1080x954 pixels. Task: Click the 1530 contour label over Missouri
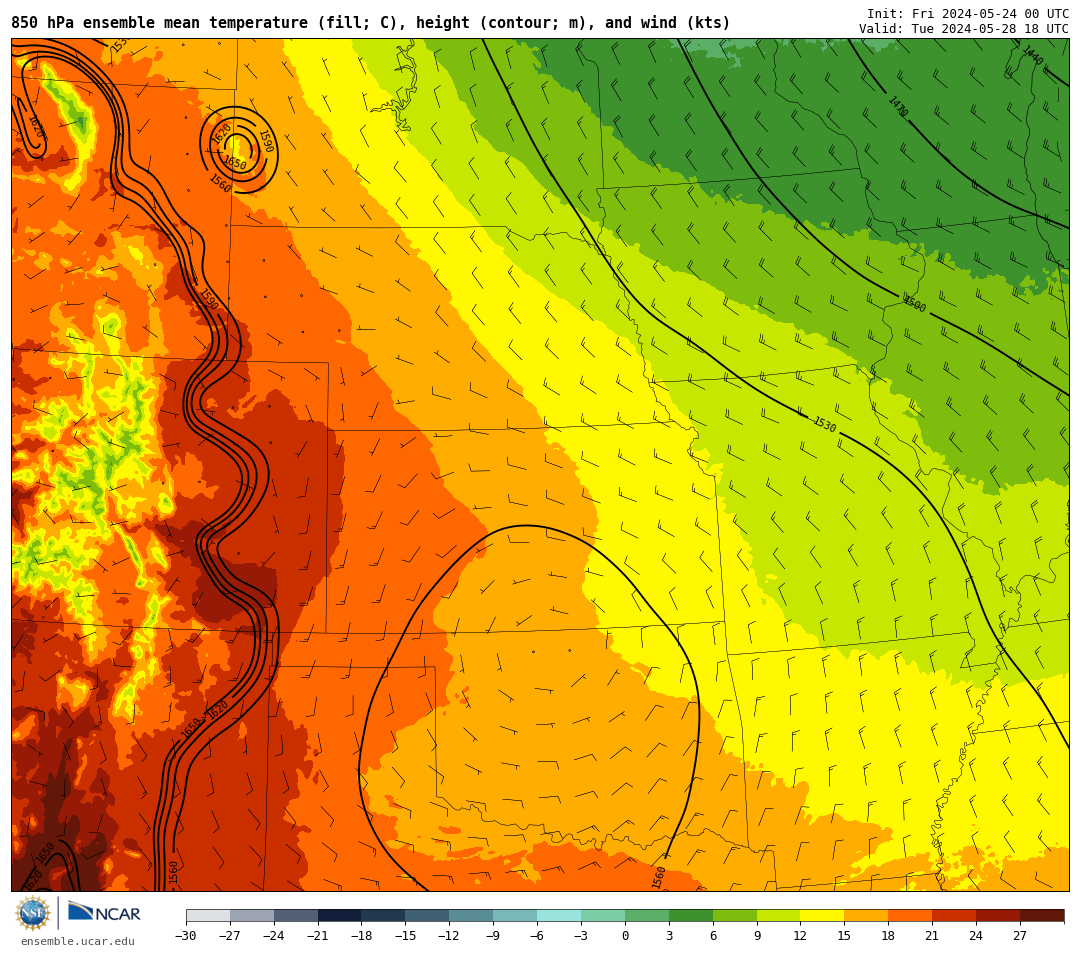click(824, 424)
